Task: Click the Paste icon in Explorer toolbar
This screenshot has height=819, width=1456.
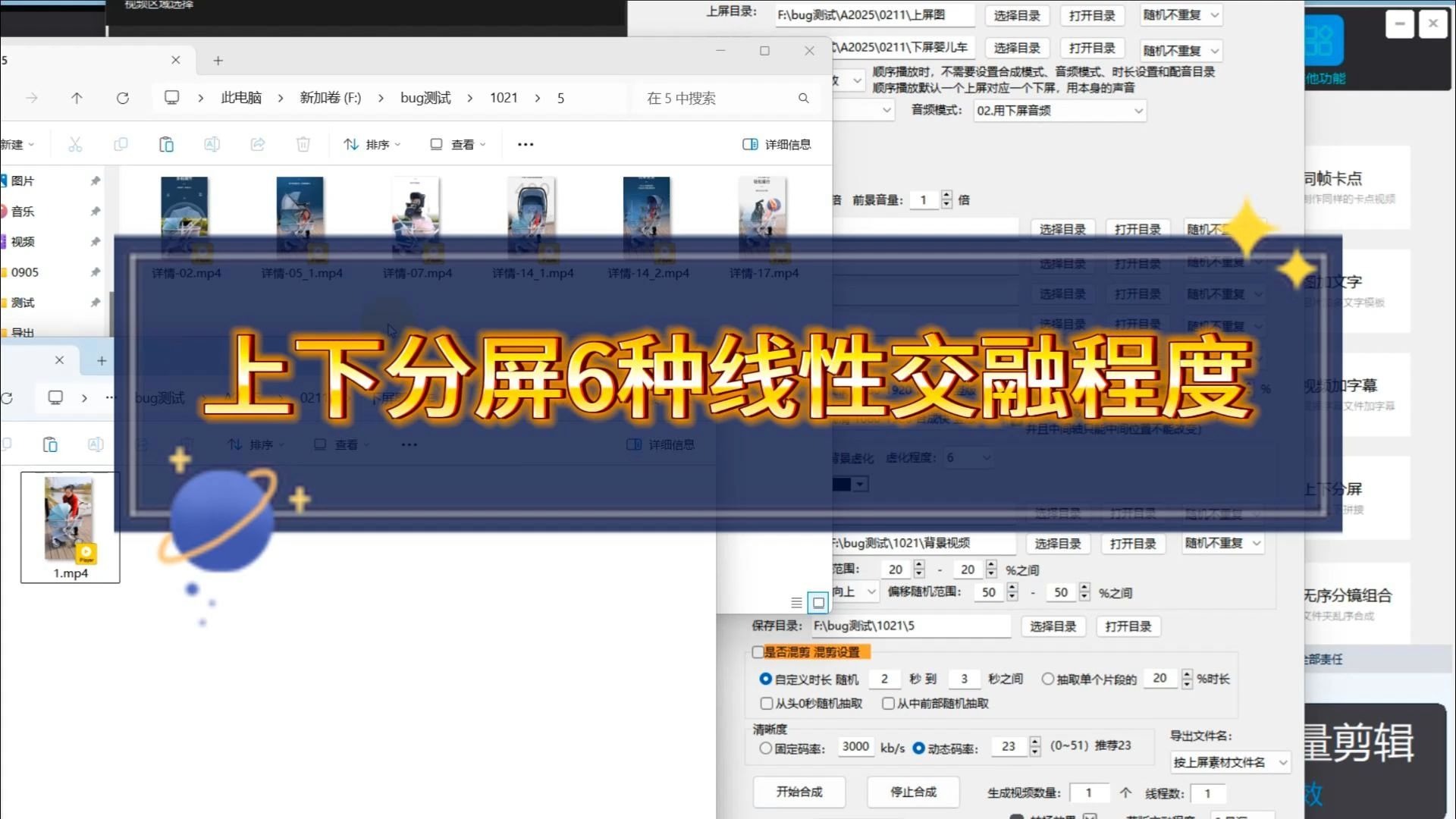Action: click(x=166, y=144)
